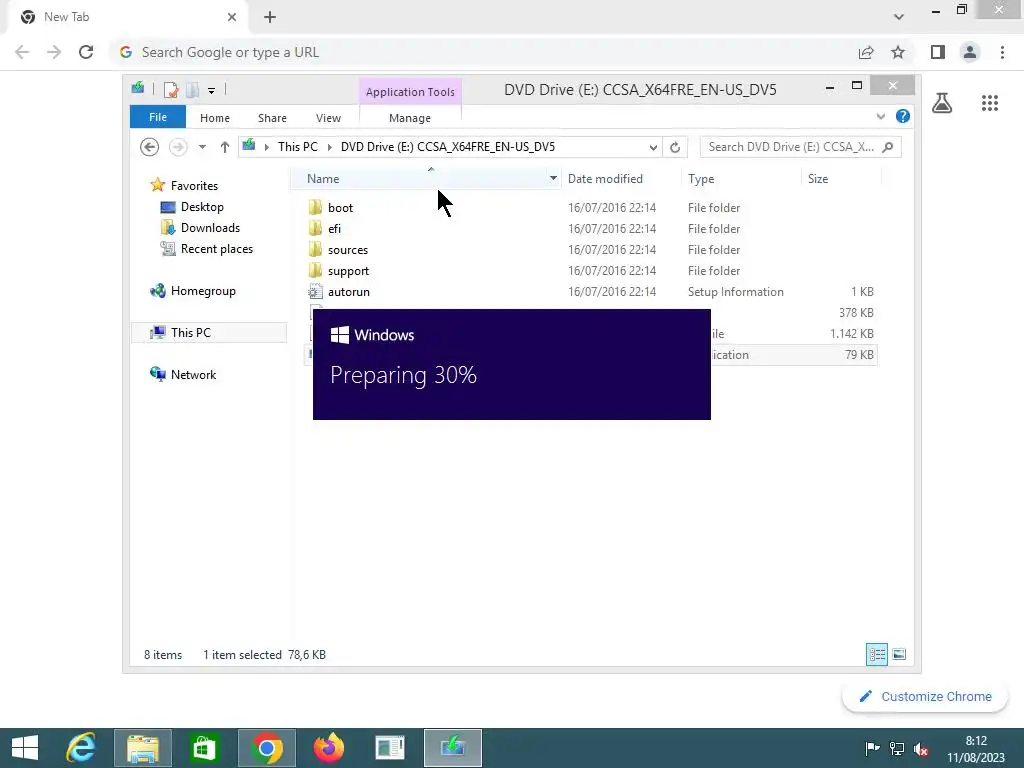Open the View ribbon tab
The image size is (1024, 768).
pos(328,118)
